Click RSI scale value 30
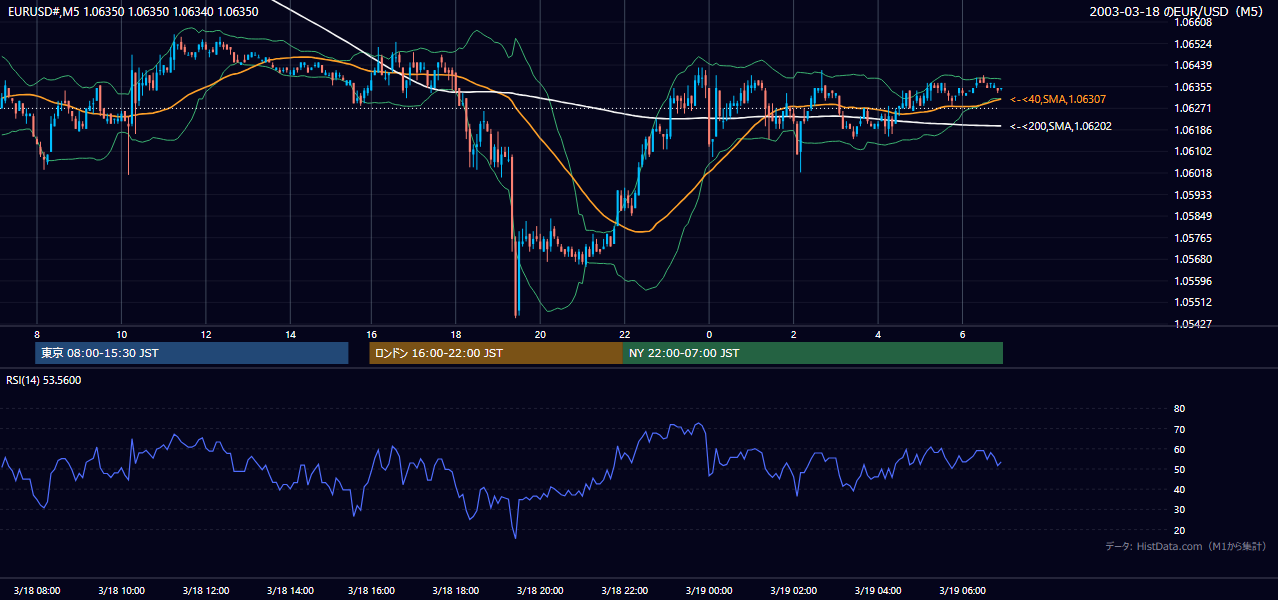The width and height of the screenshot is (1278, 600). click(x=1179, y=510)
